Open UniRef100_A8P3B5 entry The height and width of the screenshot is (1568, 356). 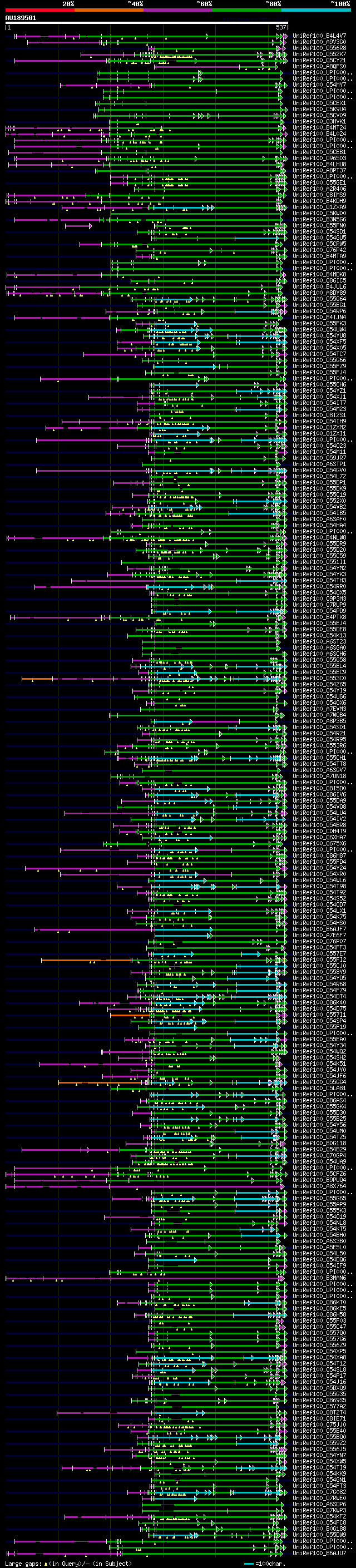[x=319, y=721]
